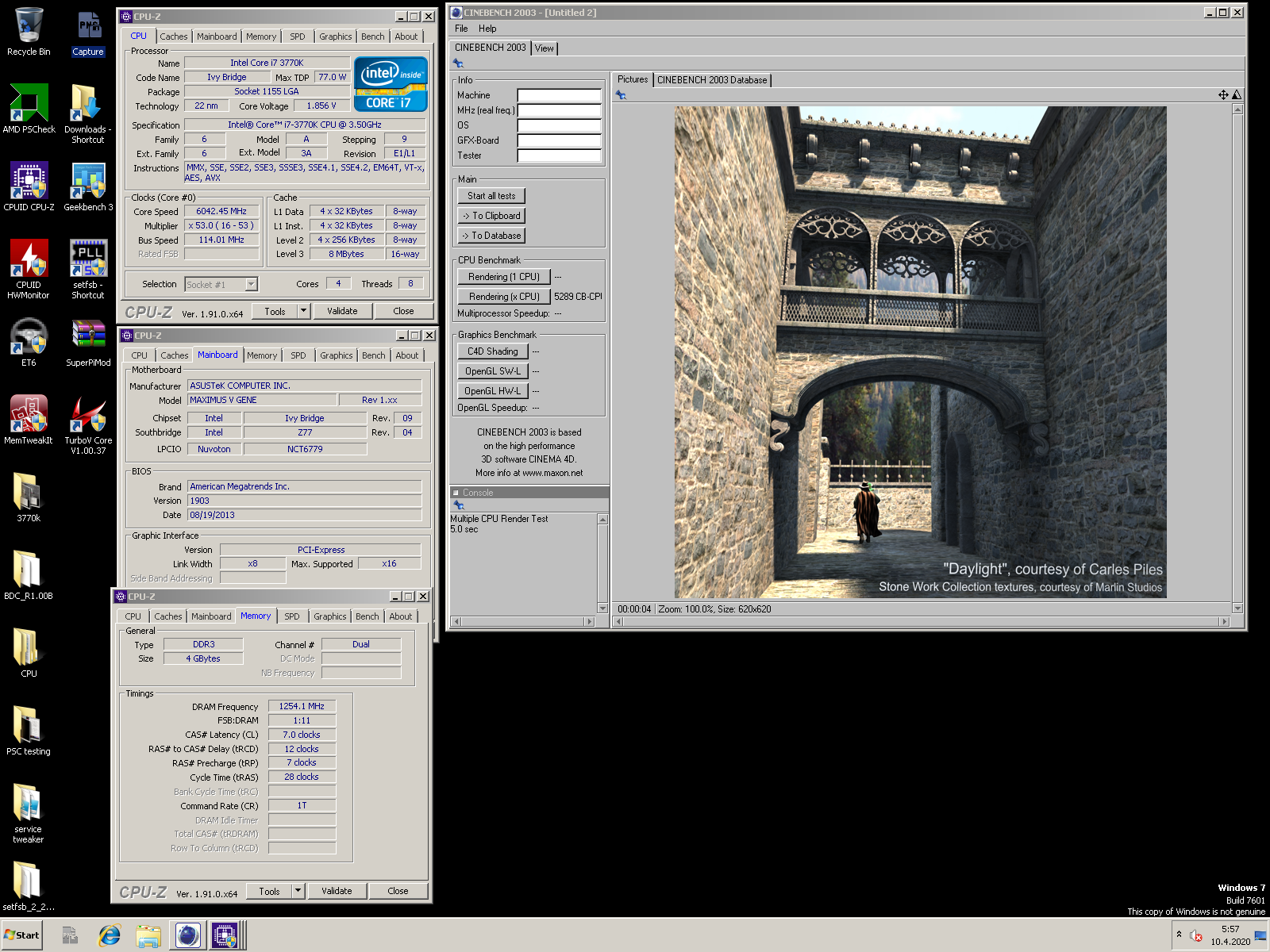Launch CPUID CPU-Z desktop icon
Viewport: 1270px width, 952px height.
pos(29,186)
